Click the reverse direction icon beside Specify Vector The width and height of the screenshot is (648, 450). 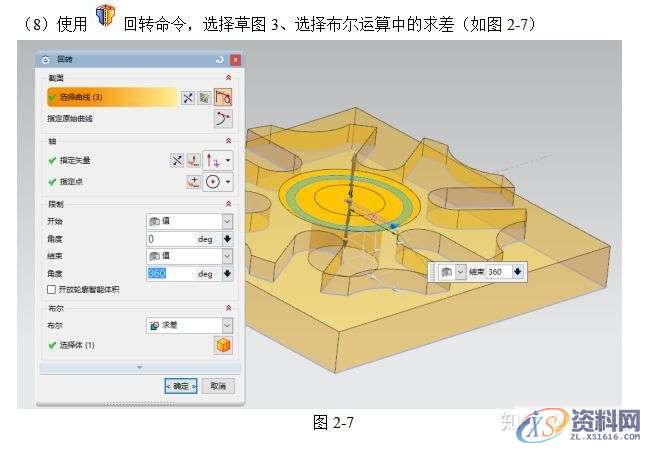pyautogui.click(x=177, y=160)
